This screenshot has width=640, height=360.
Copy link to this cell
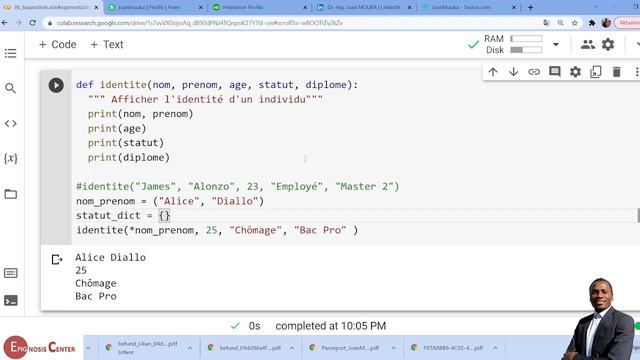point(534,72)
